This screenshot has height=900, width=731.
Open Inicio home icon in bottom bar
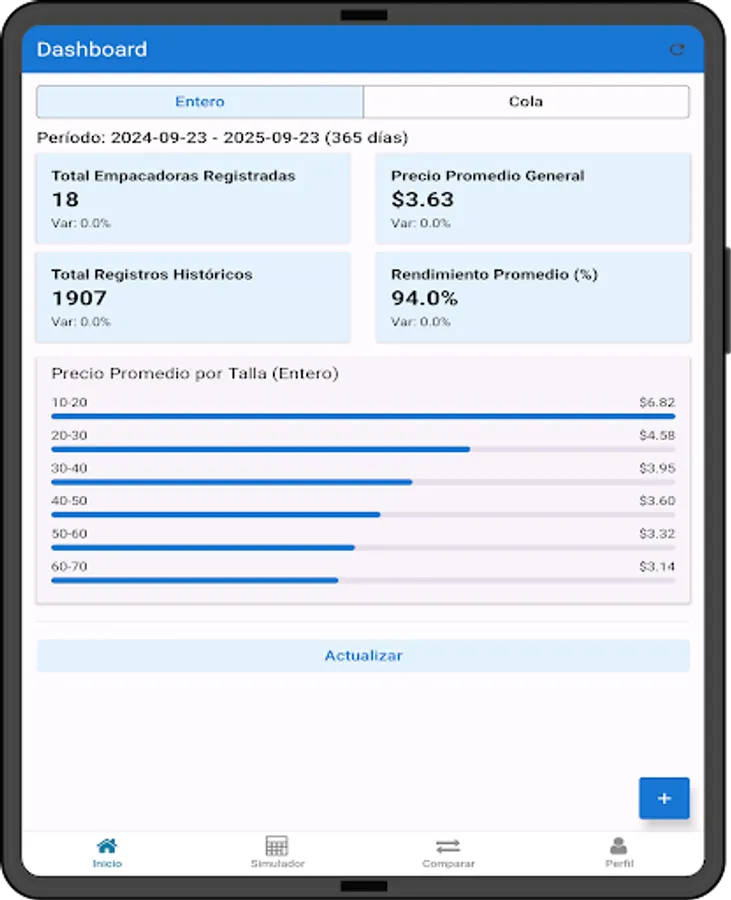click(107, 845)
